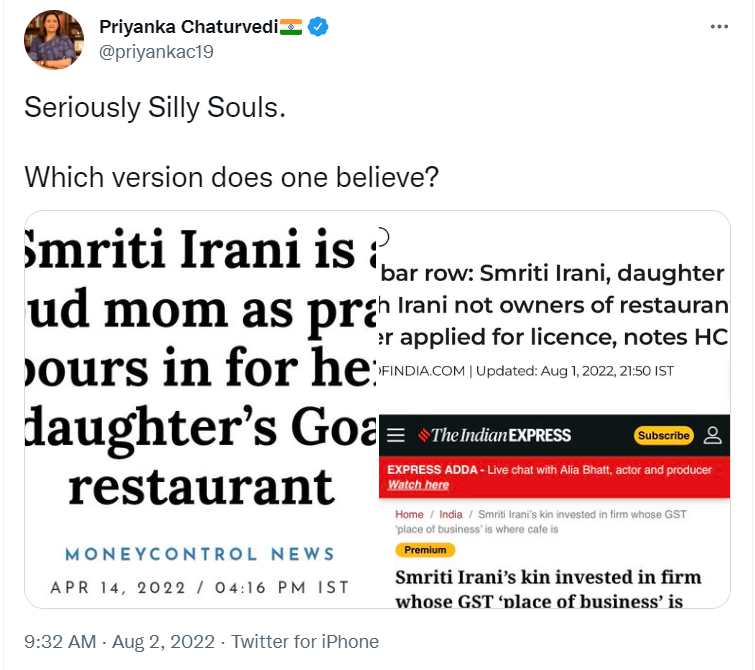Click the Indian flag emoji beside the name
The height and width of the screenshot is (670, 755).
pyautogui.click(x=291, y=27)
